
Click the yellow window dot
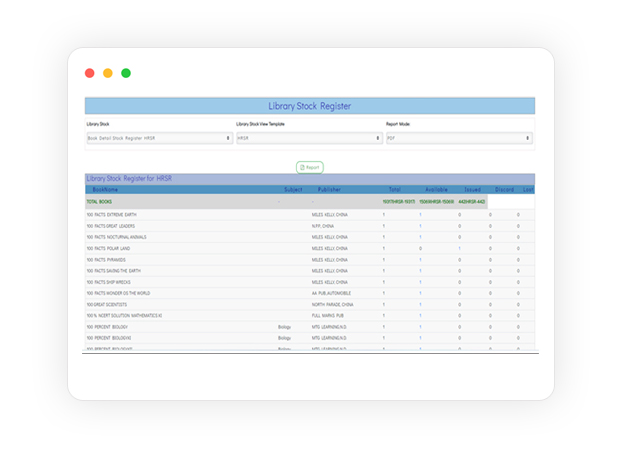108,73
